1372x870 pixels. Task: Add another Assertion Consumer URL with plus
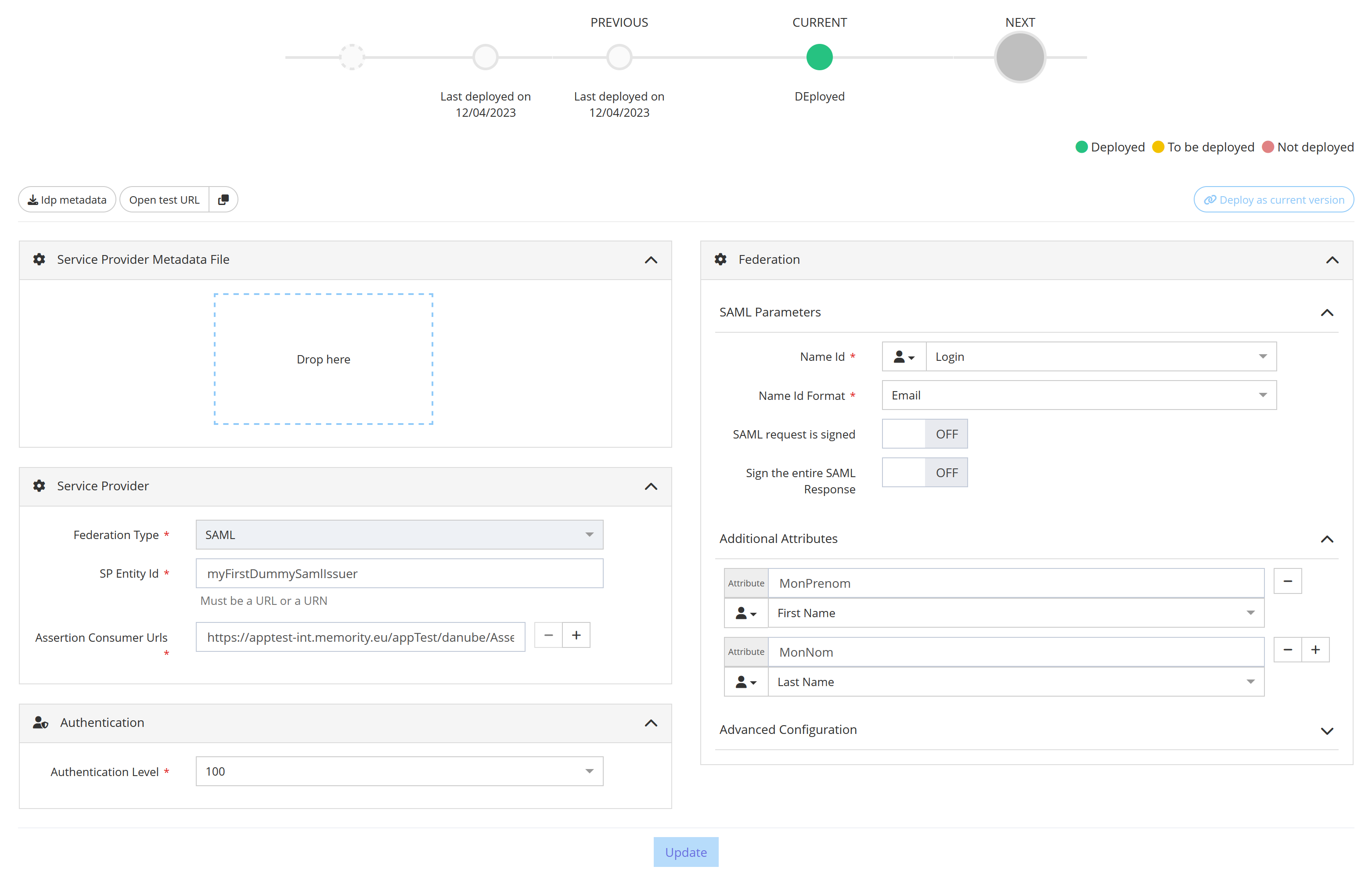(x=576, y=635)
